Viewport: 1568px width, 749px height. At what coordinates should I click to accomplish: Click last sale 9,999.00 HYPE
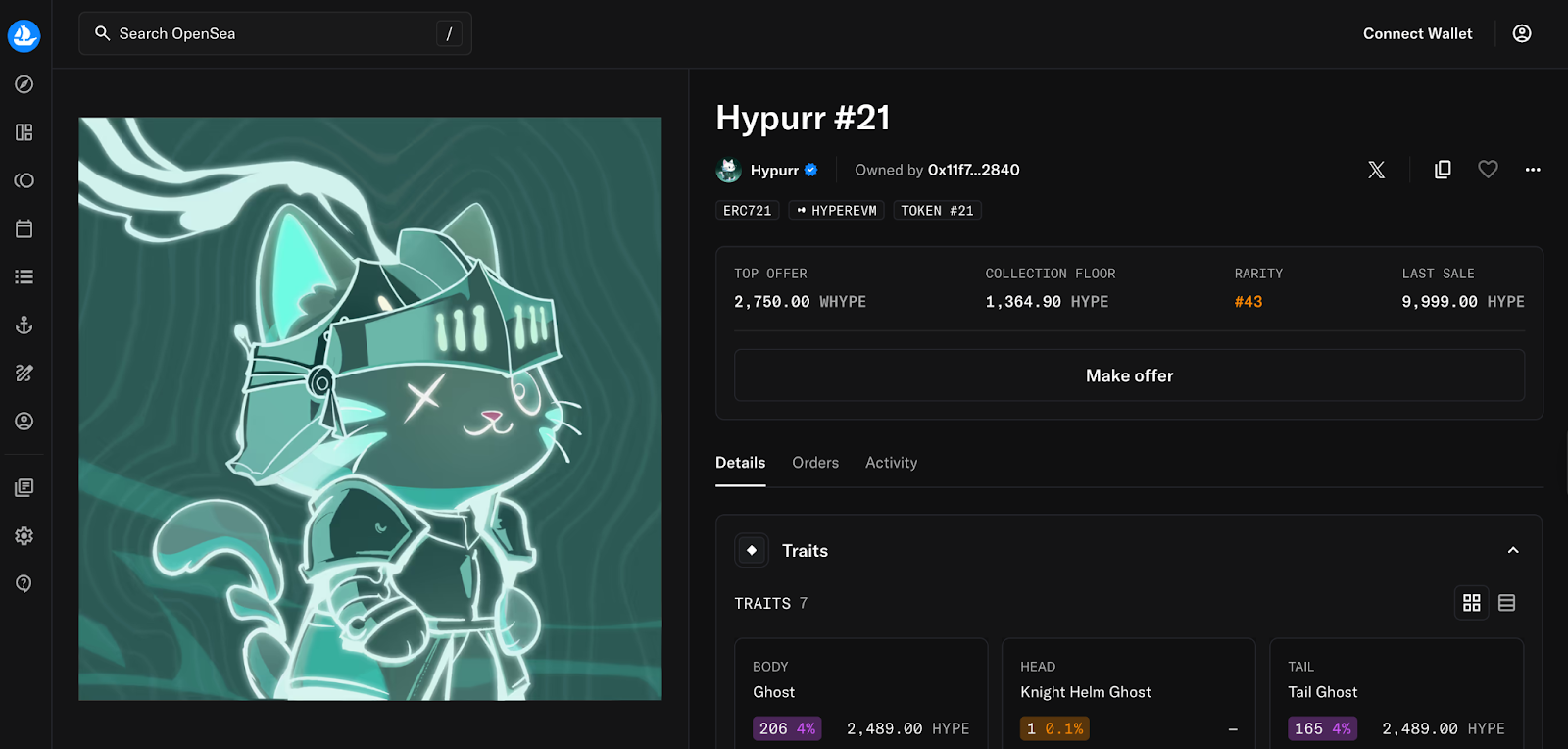pos(1463,302)
